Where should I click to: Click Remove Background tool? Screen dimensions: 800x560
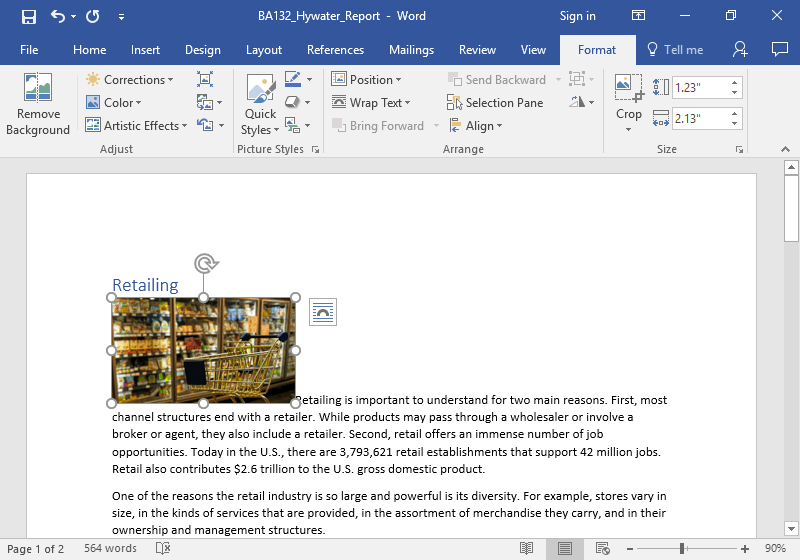[38, 104]
